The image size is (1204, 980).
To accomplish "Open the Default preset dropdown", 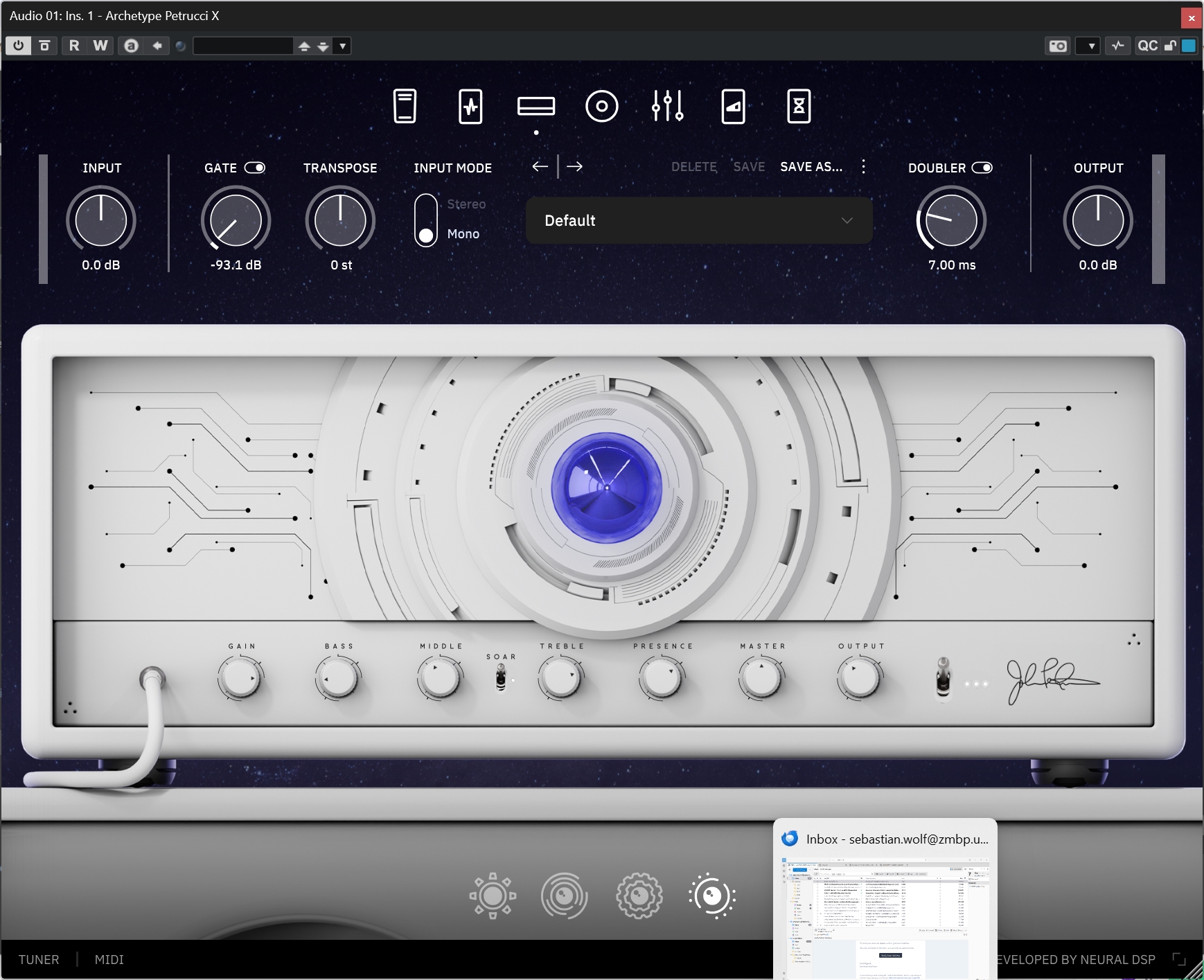I will (x=699, y=220).
